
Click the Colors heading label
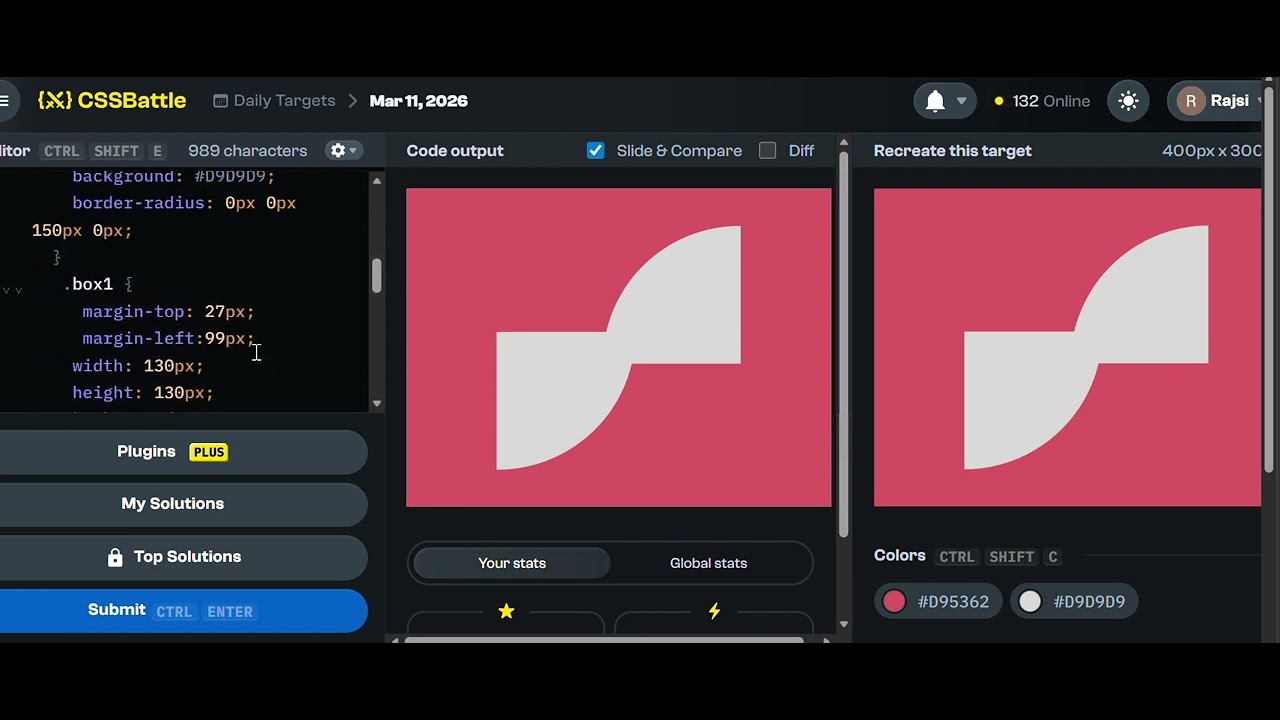pyautogui.click(x=900, y=556)
